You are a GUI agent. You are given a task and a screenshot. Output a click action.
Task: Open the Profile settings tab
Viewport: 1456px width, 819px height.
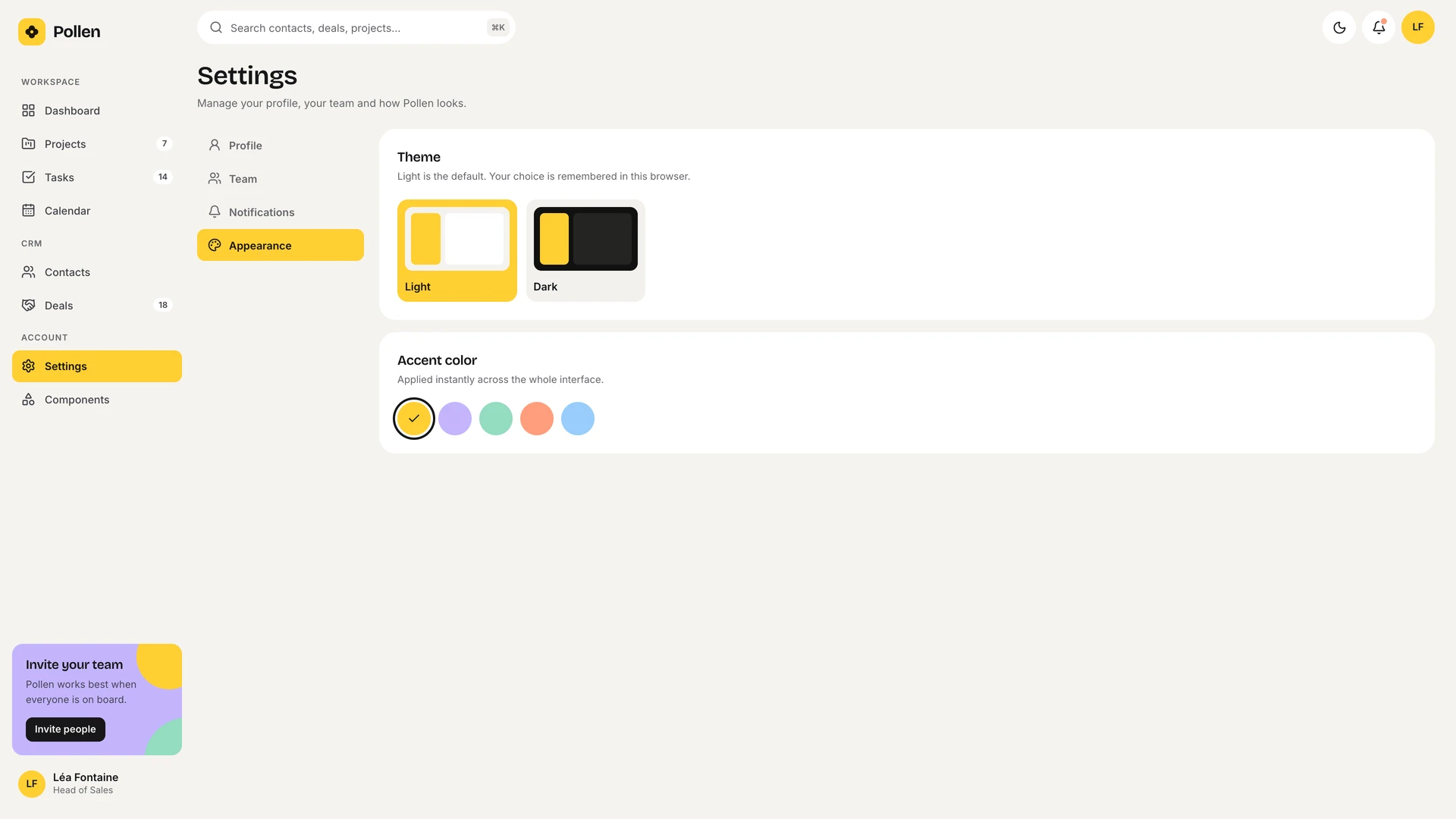click(x=281, y=146)
